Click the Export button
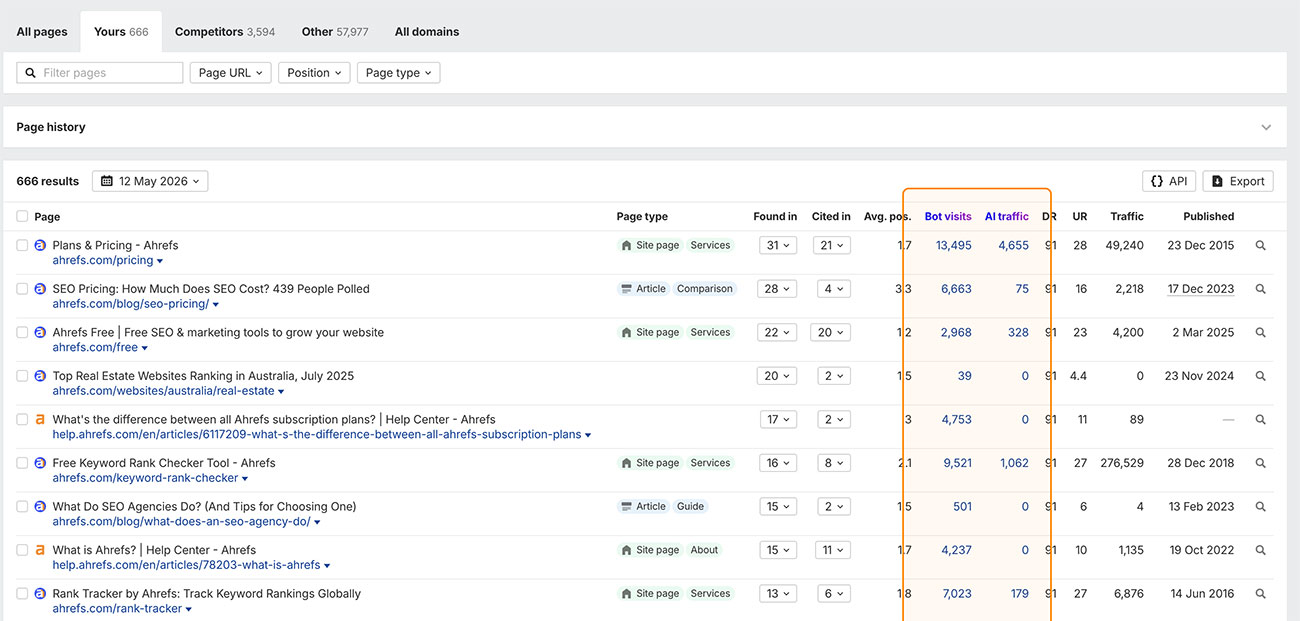The height and width of the screenshot is (621, 1300). (x=1238, y=181)
